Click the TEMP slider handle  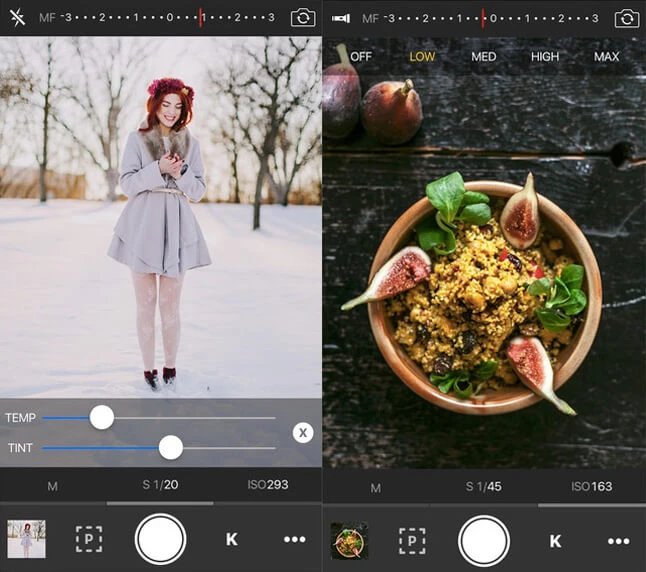102,418
